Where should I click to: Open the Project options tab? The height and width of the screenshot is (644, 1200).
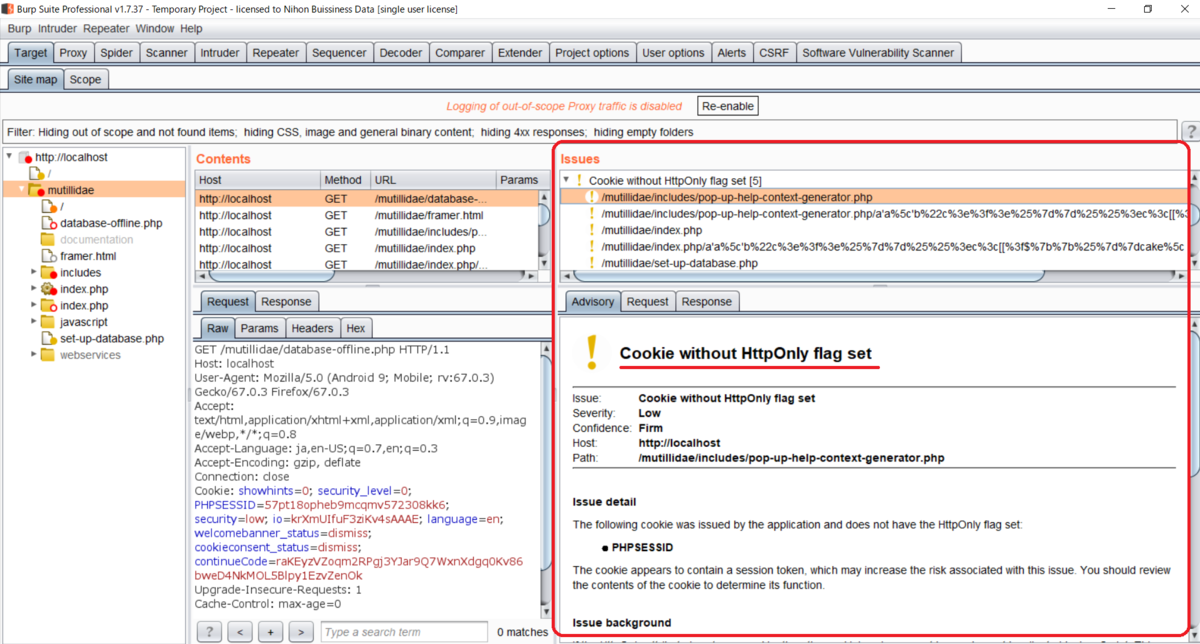[592, 53]
